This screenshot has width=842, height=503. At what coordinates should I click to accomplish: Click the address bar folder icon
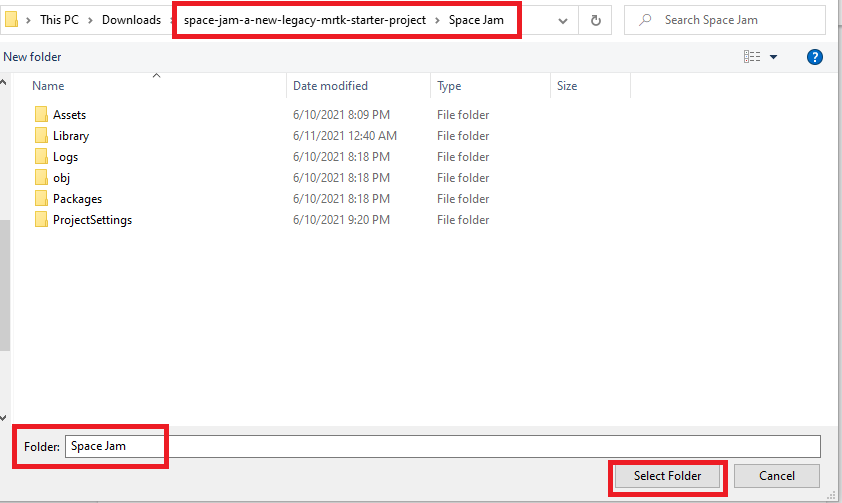click(x=11, y=20)
